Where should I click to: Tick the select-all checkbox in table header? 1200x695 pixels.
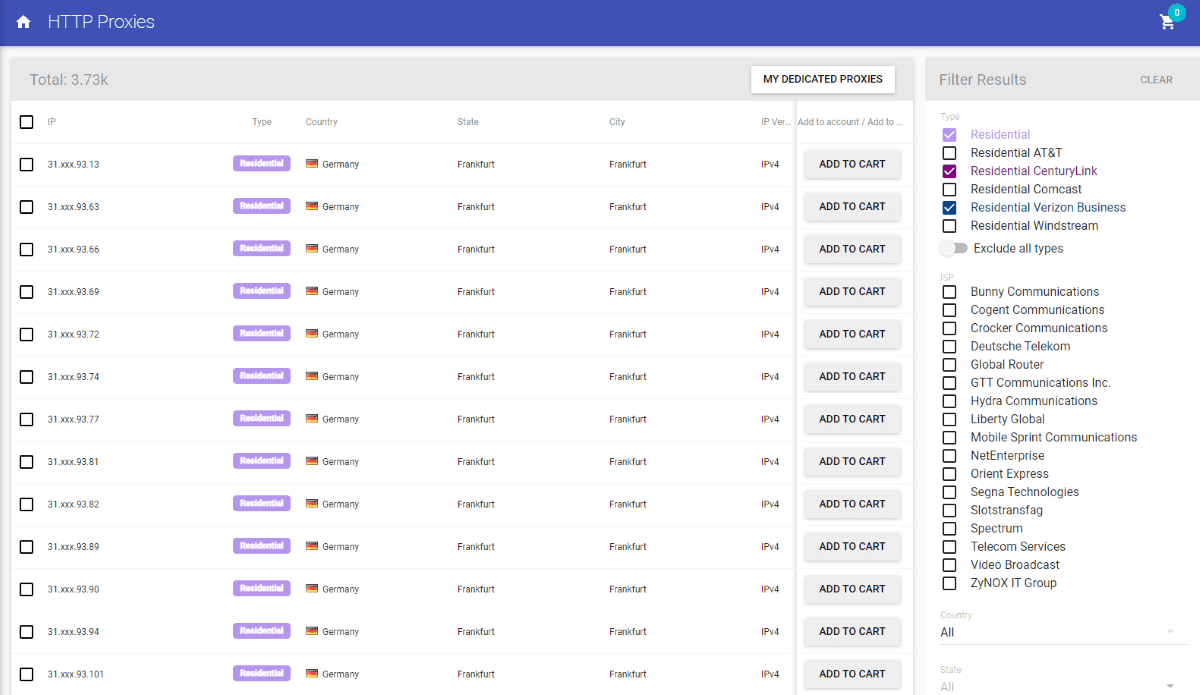coord(26,122)
